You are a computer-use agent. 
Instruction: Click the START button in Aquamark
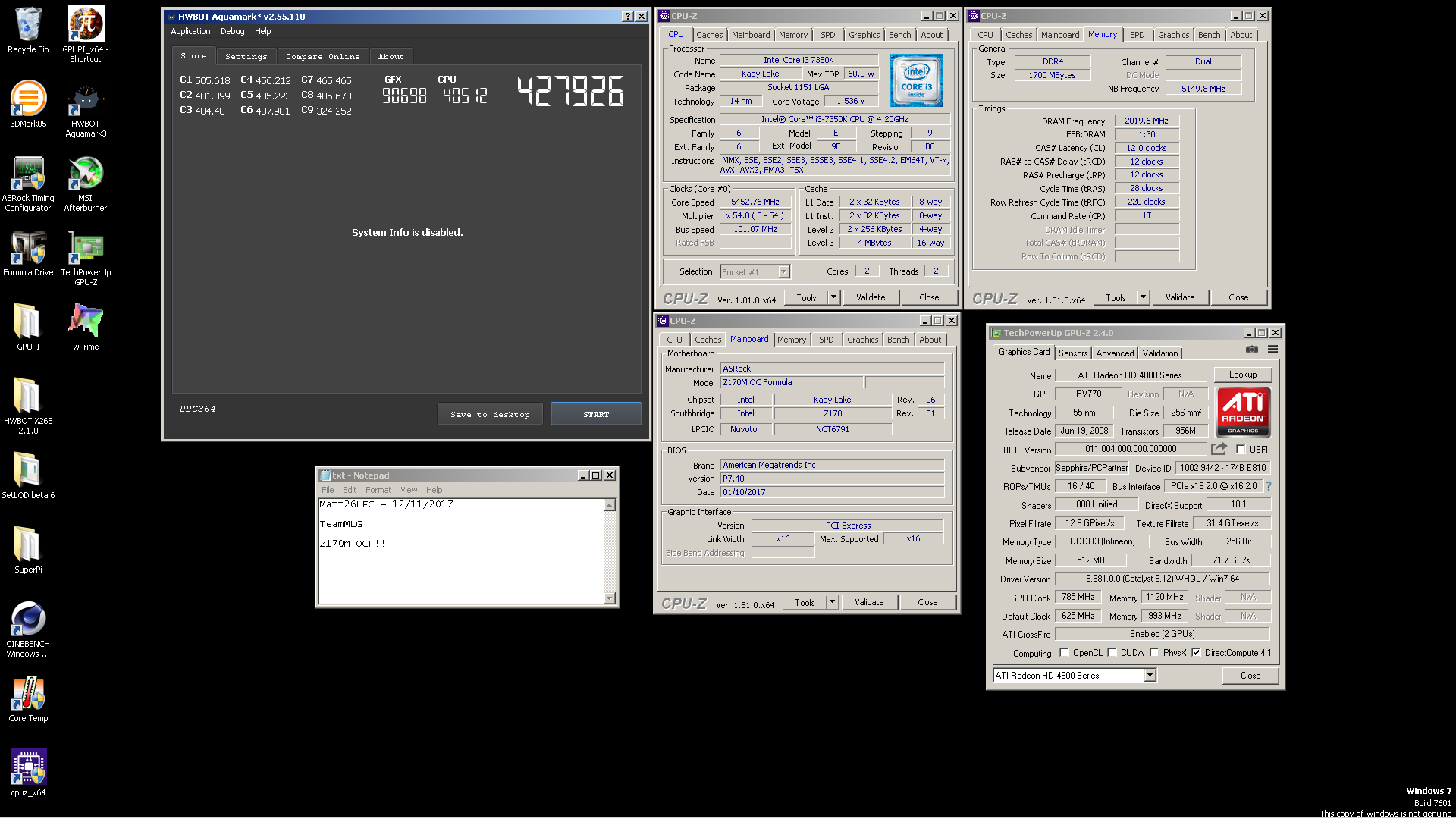pos(596,414)
